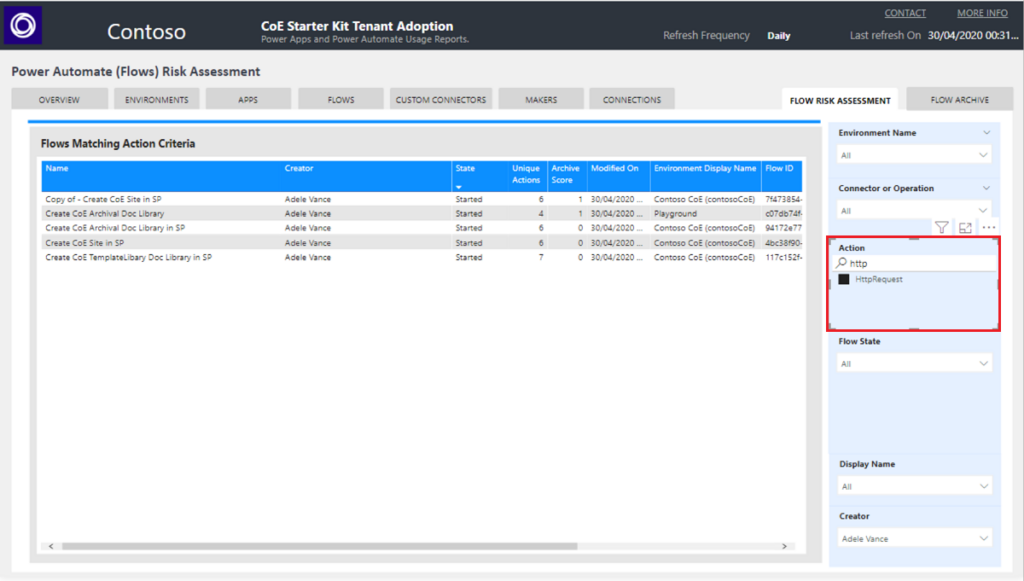1024x581 pixels.
Task: Collapse the Environment Name slicer header chevron
Action: 986,133
